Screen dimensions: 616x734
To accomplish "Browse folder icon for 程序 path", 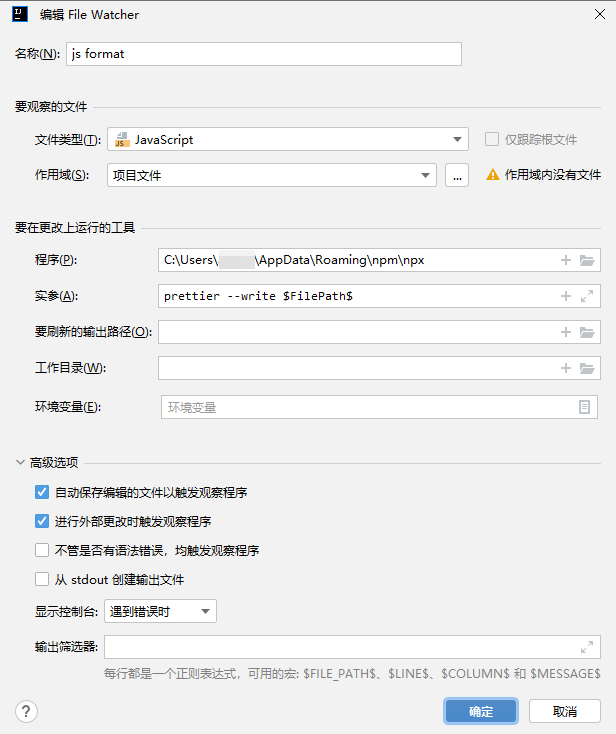I will click(x=587, y=260).
